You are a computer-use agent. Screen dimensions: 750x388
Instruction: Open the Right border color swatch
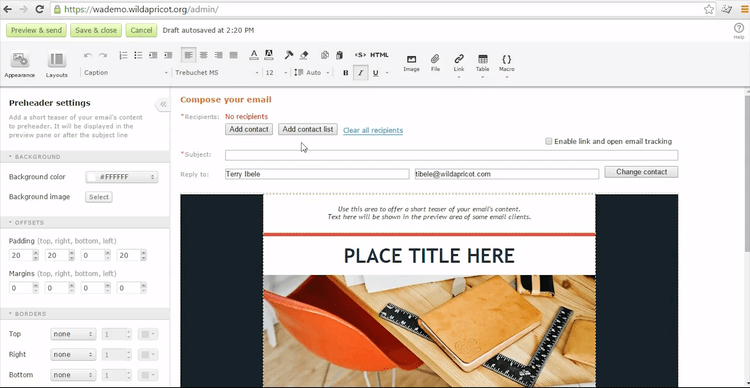tap(148, 355)
